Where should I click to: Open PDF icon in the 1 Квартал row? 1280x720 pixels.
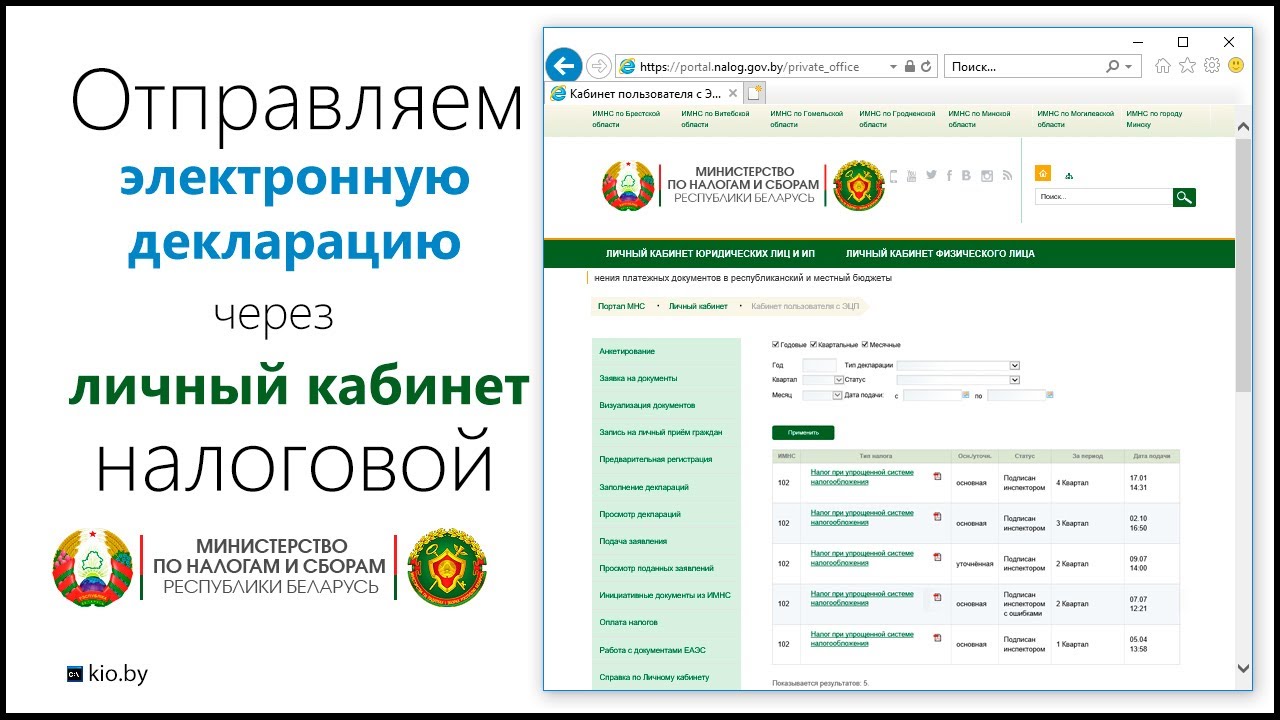[937, 638]
